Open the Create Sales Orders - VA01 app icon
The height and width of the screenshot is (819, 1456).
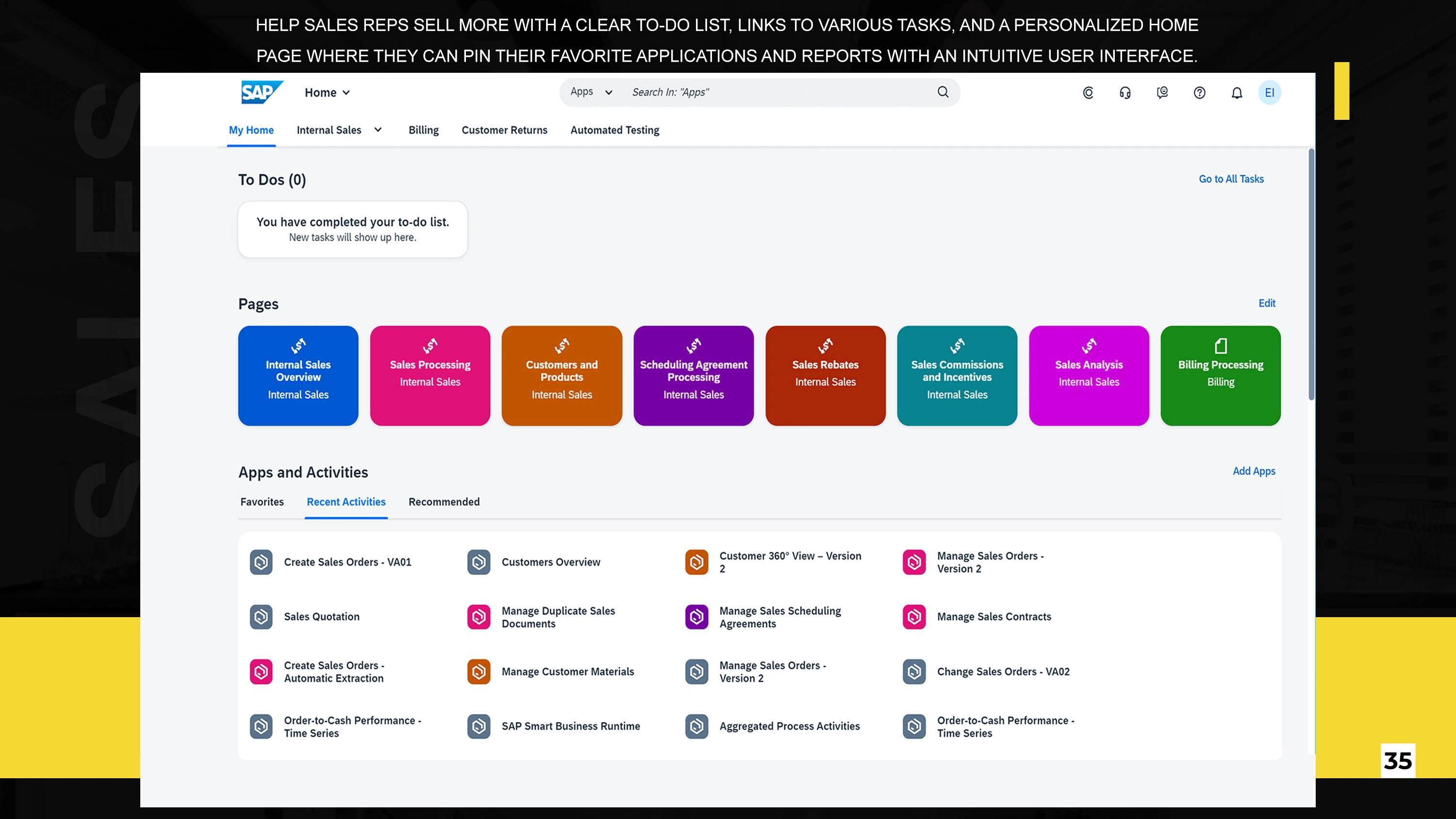coord(261,562)
